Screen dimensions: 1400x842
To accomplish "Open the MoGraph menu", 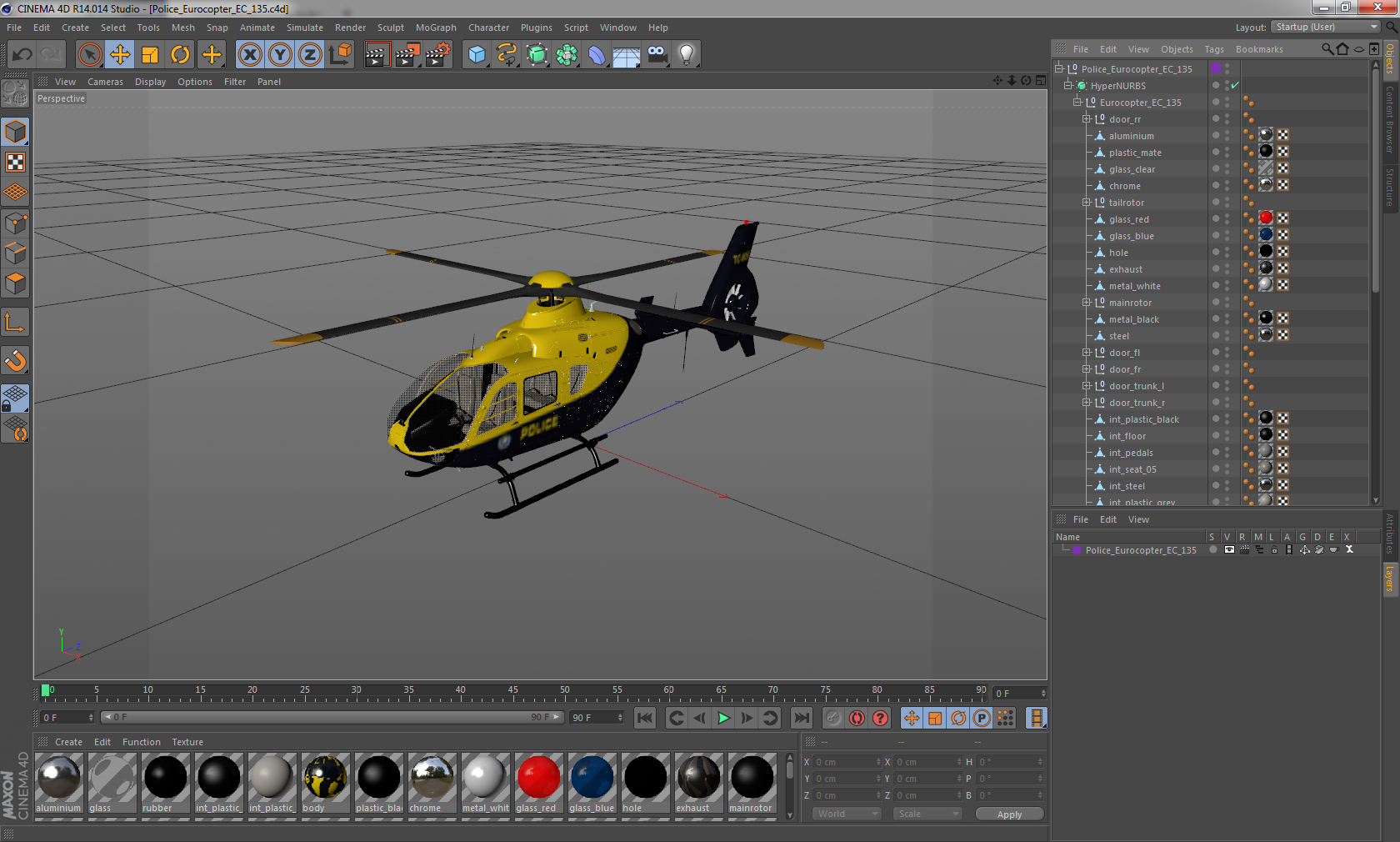I will tap(436, 28).
